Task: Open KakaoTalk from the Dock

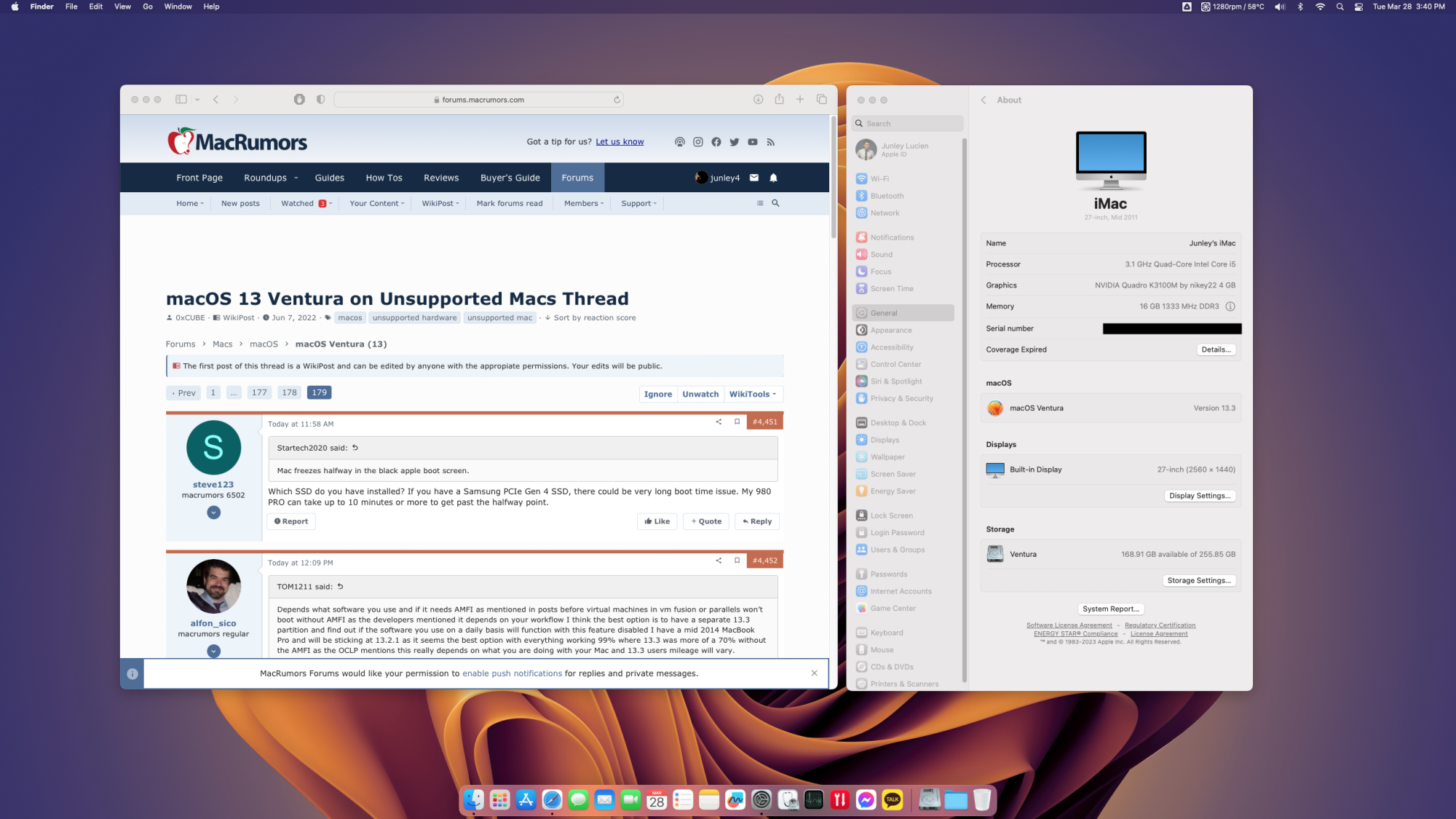Action: [x=892, y=800]
